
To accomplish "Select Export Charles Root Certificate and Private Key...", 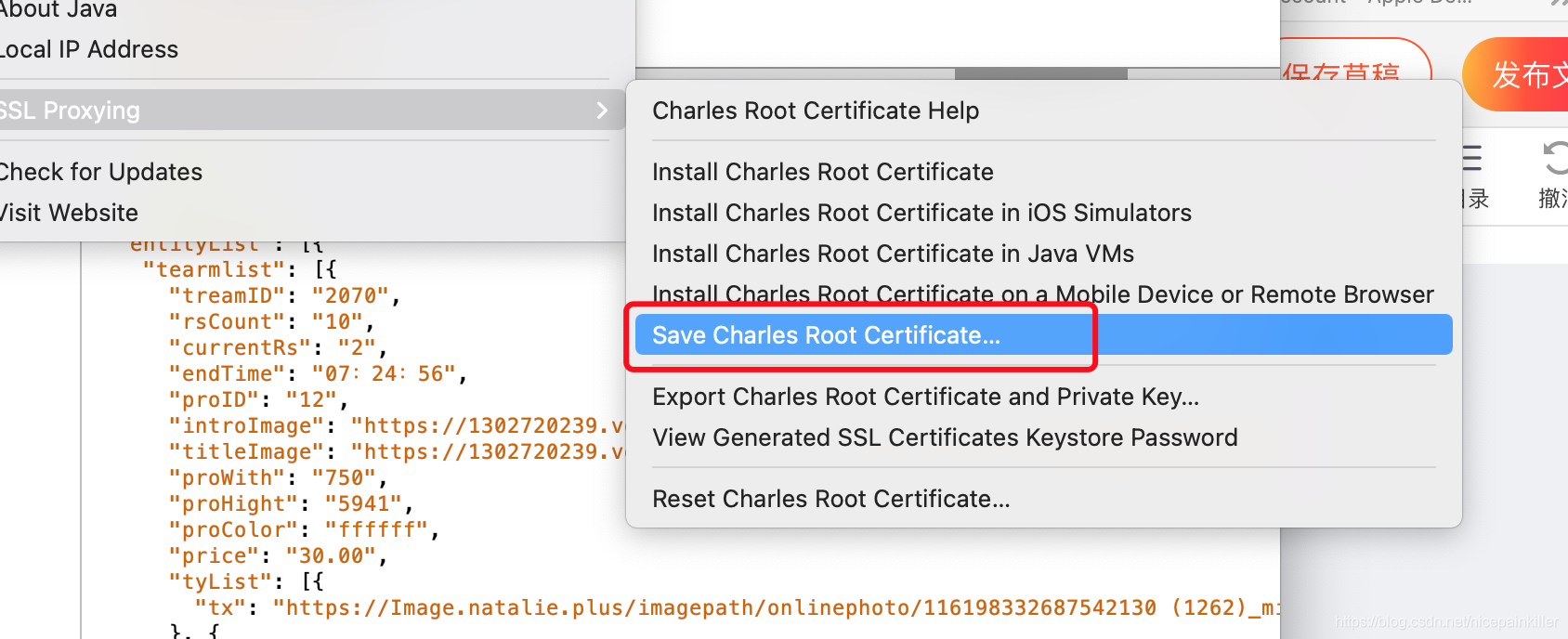I will 925,397.
